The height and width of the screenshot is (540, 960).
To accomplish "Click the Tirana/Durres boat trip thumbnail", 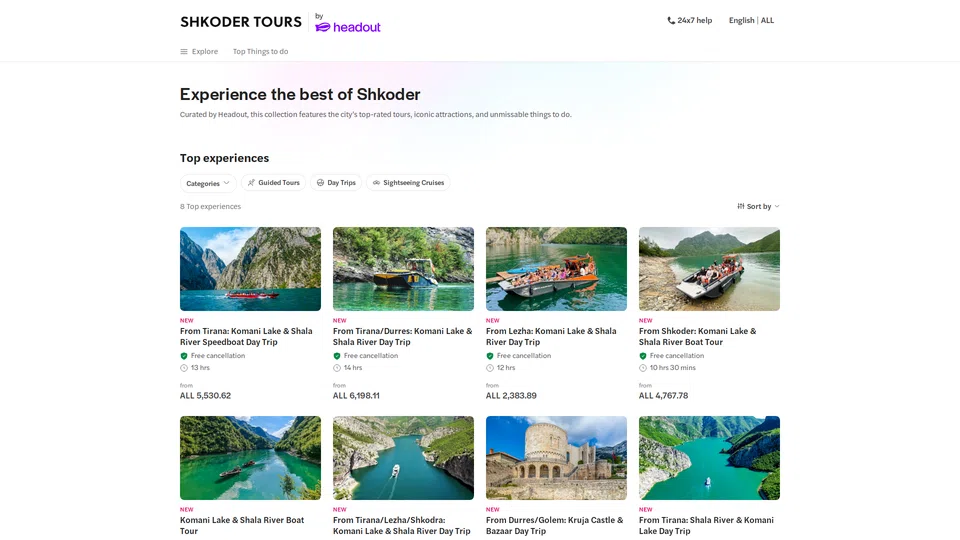I will [x=403, y=269].
